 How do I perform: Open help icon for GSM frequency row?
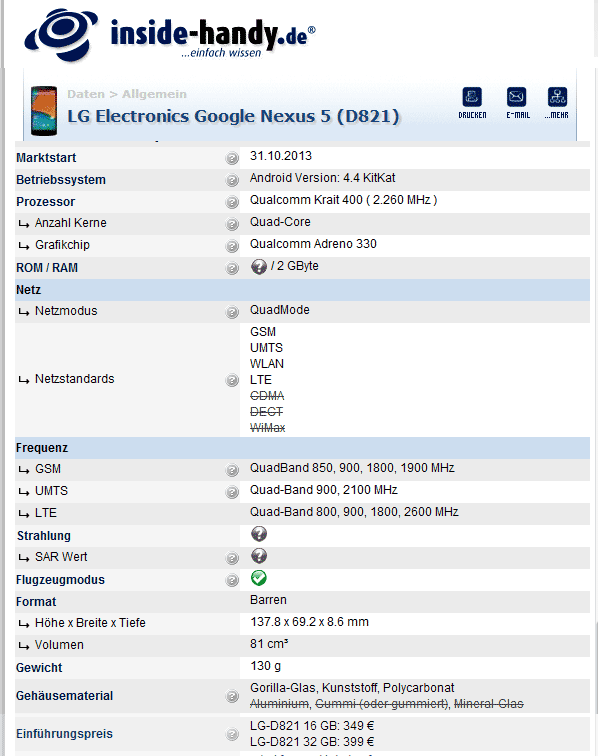[232, 470]
